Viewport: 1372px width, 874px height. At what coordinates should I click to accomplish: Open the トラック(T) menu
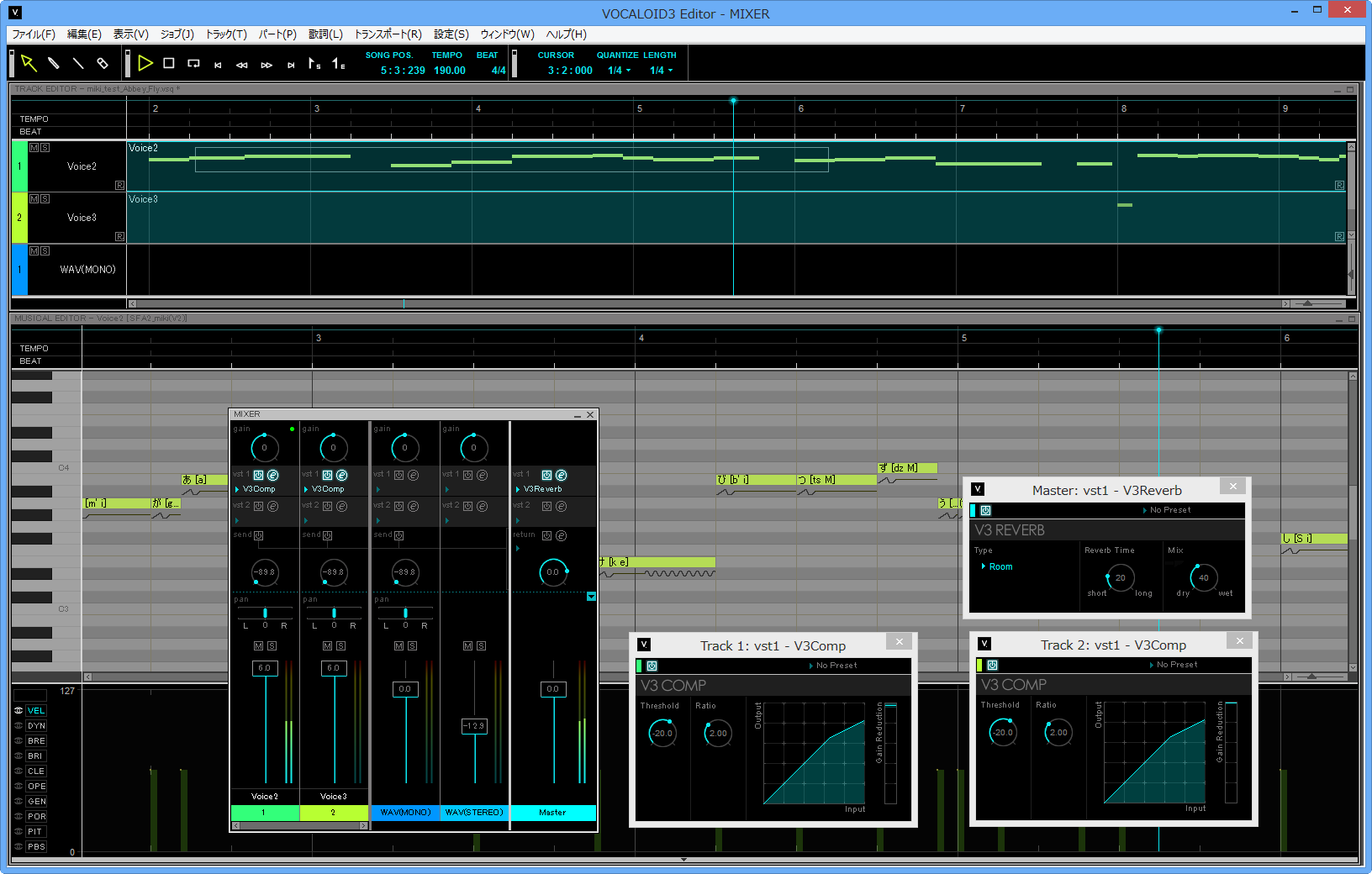coord(226,34)
